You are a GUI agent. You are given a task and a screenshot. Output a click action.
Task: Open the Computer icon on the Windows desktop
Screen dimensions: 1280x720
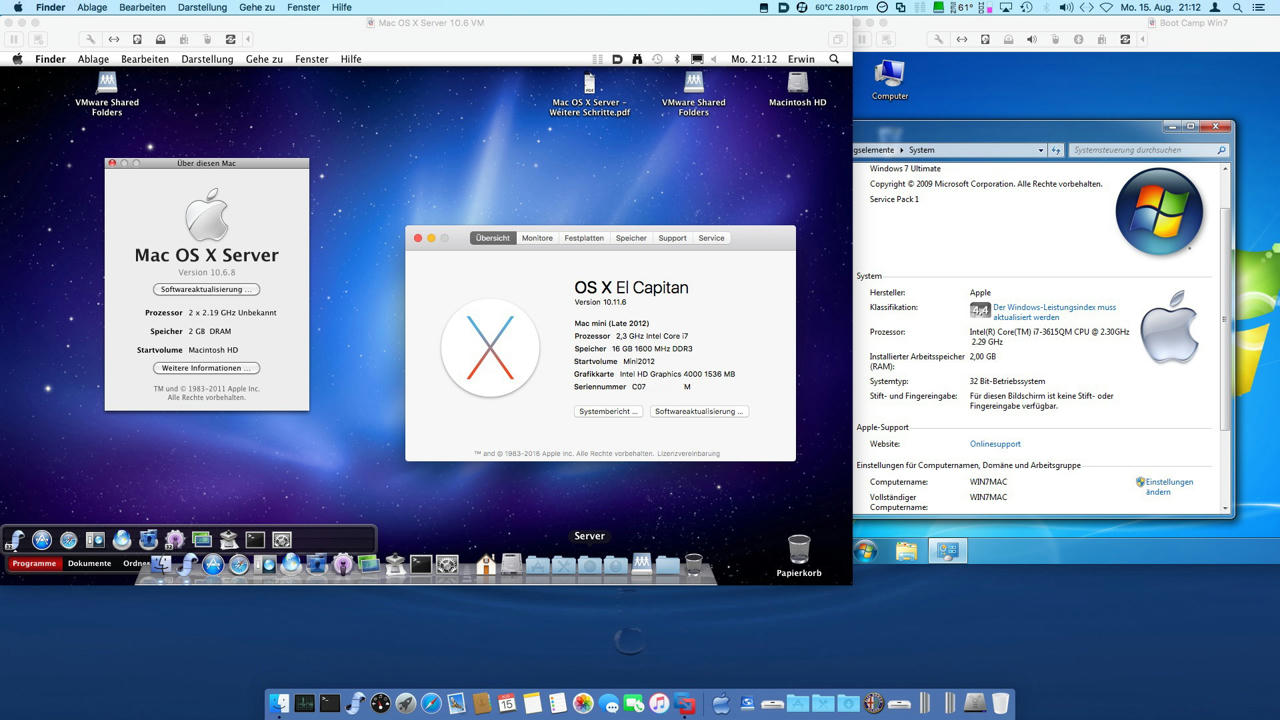[889, 80]
